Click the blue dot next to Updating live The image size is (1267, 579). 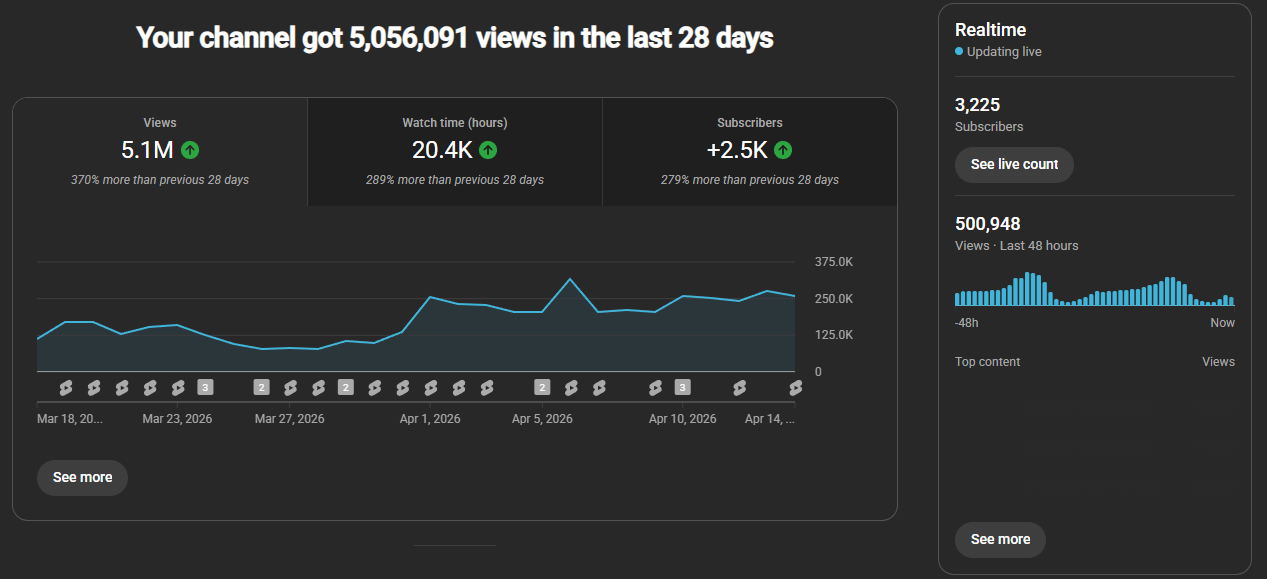(959, 52)
